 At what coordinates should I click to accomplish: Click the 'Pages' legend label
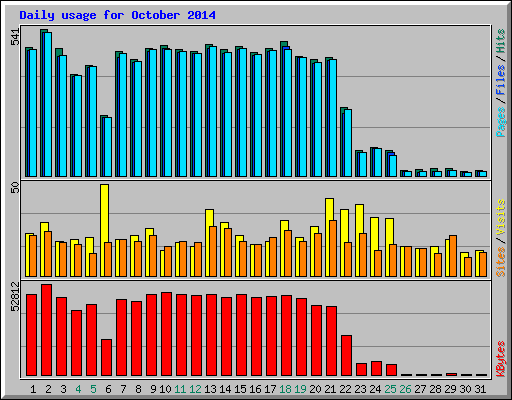[500, 122]
